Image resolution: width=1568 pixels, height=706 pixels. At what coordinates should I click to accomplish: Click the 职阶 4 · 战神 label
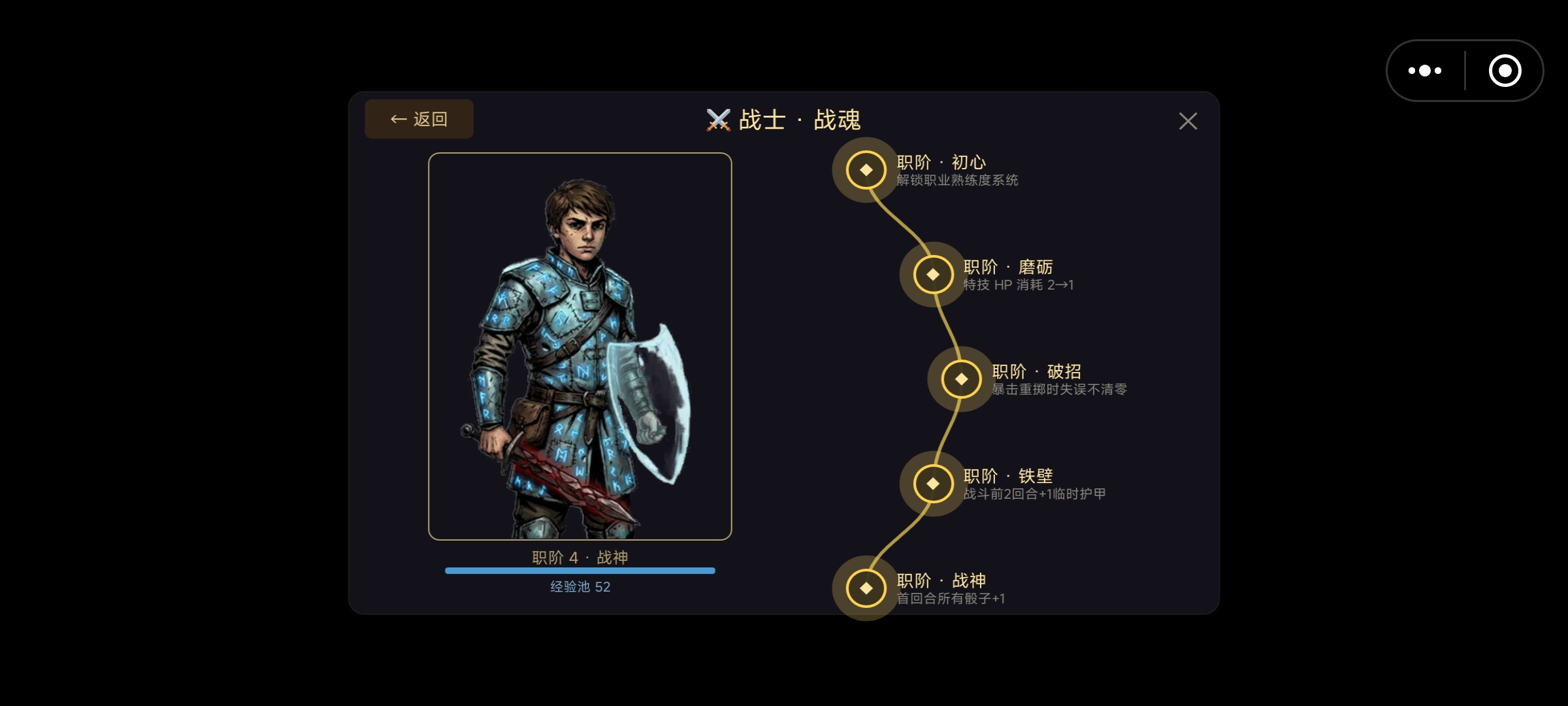tap(580, 558)
